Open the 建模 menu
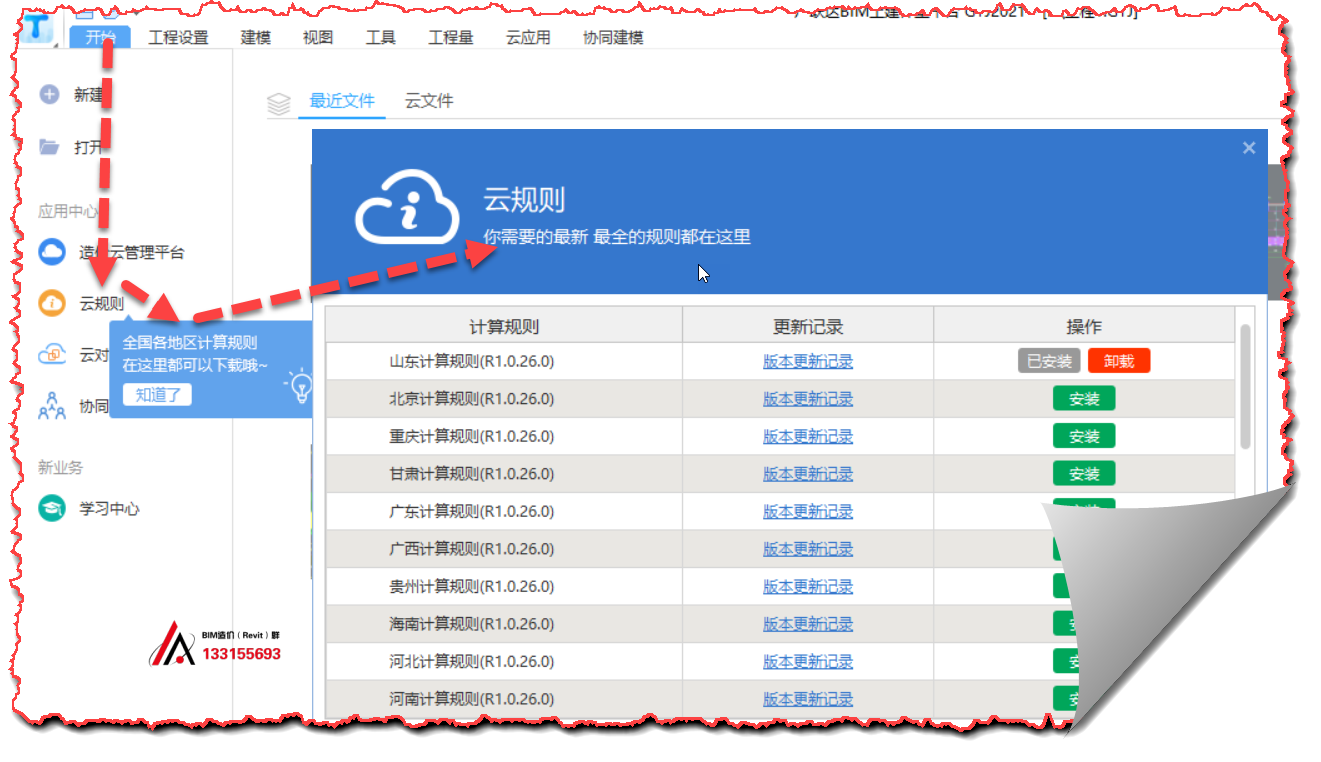This screenshot has width=1321, height=762. [x=256, y=38]
